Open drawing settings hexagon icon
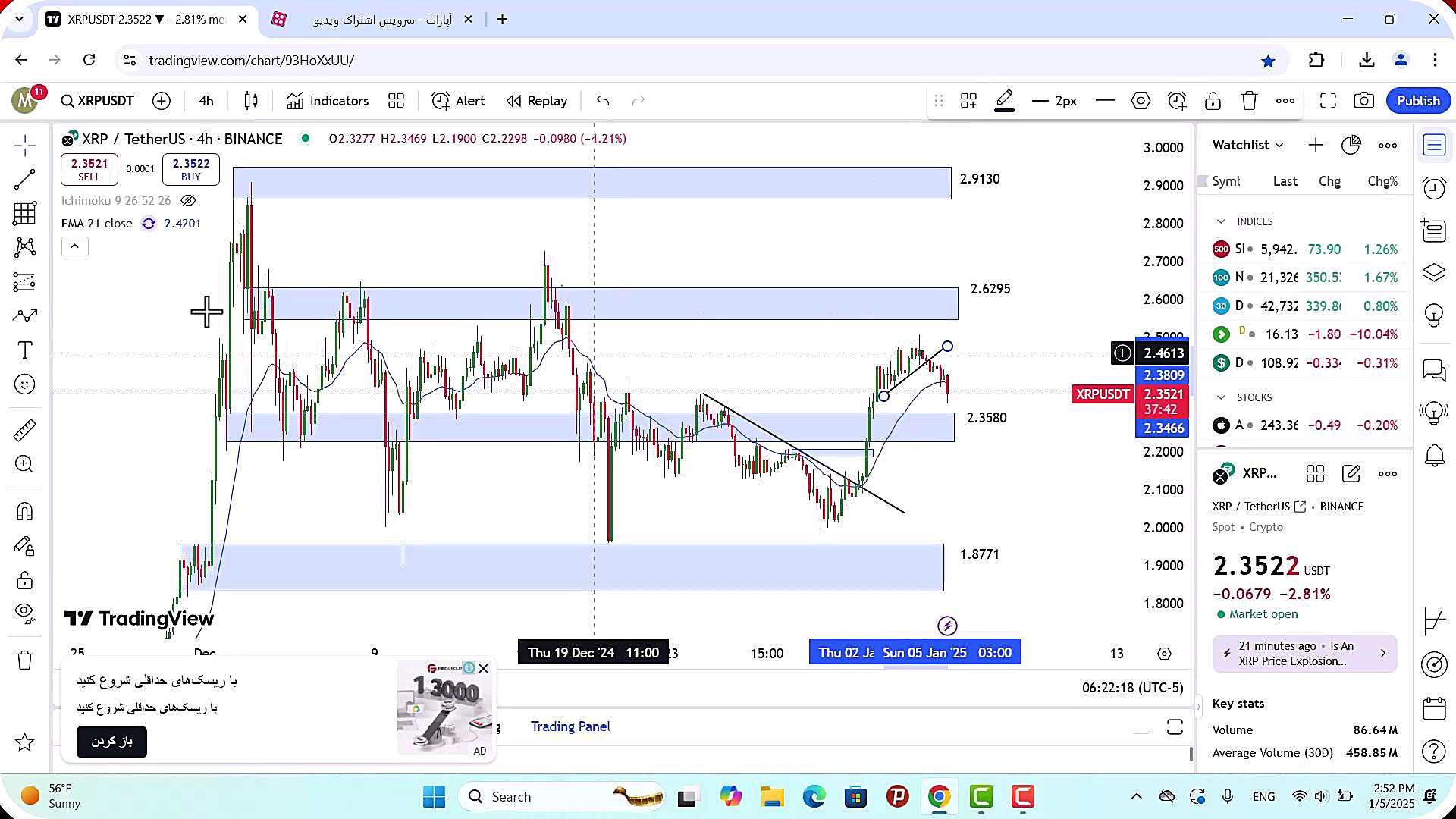This screenshot has height=819, width=1456. [x=1141, y=101]
